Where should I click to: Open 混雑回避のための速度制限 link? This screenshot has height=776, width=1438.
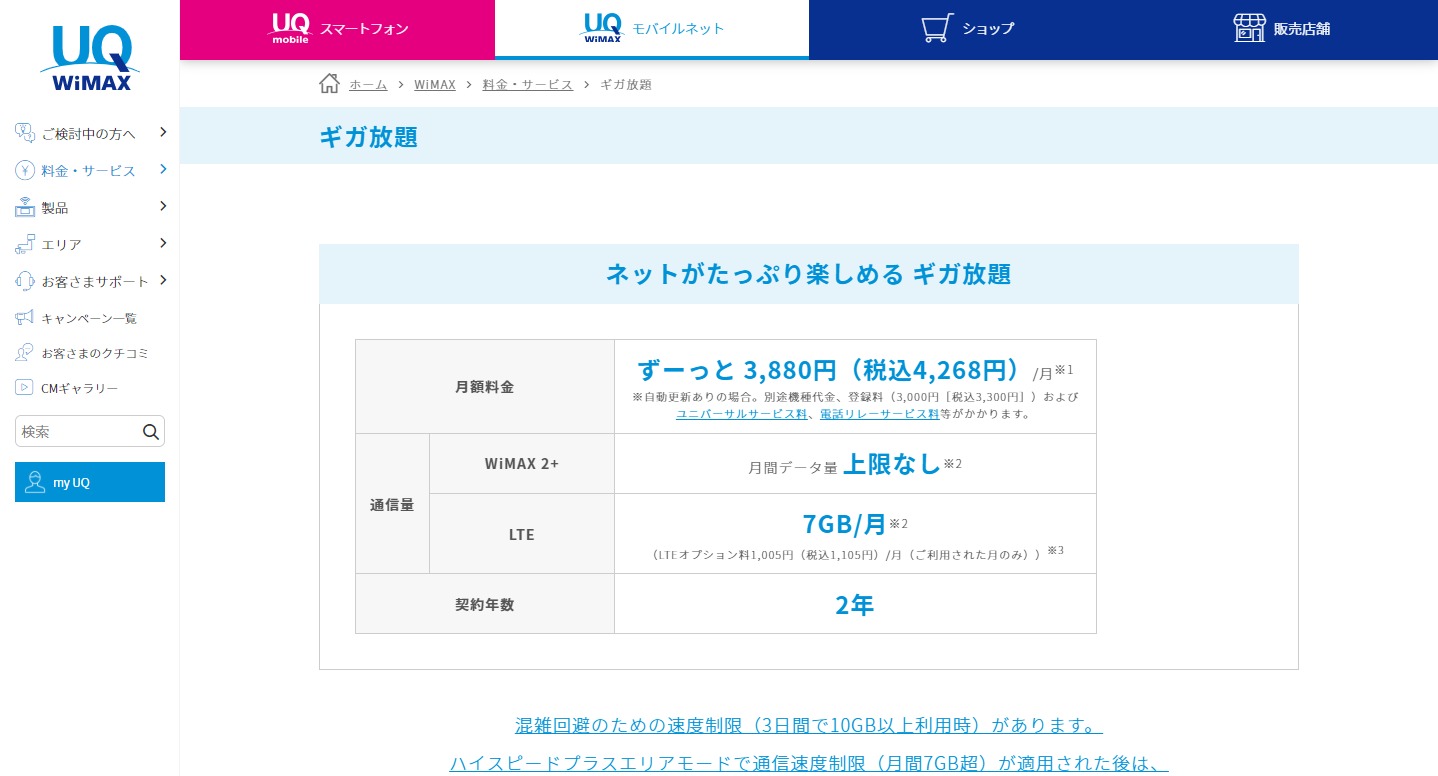809,724
